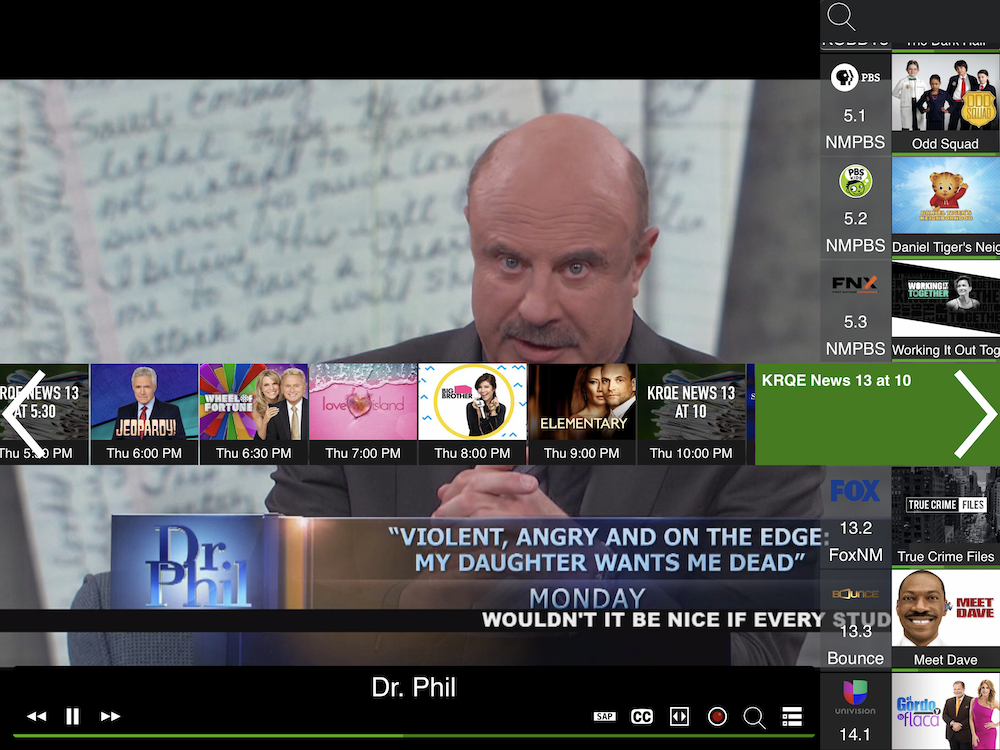
Task: Click the fast forward button
Action: 110,716
